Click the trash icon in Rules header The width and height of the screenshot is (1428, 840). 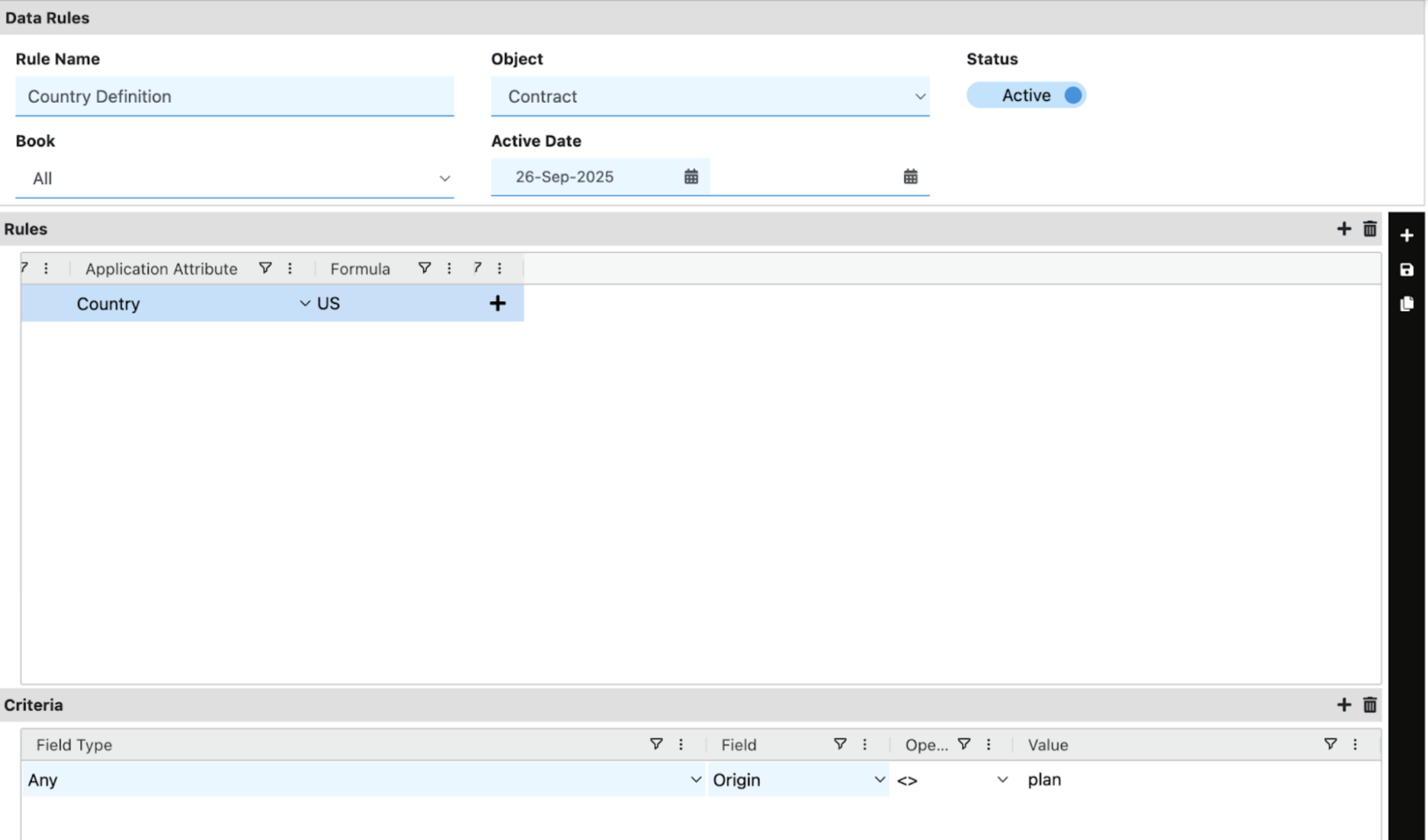pyautogui.click(x=1370, y=229)
